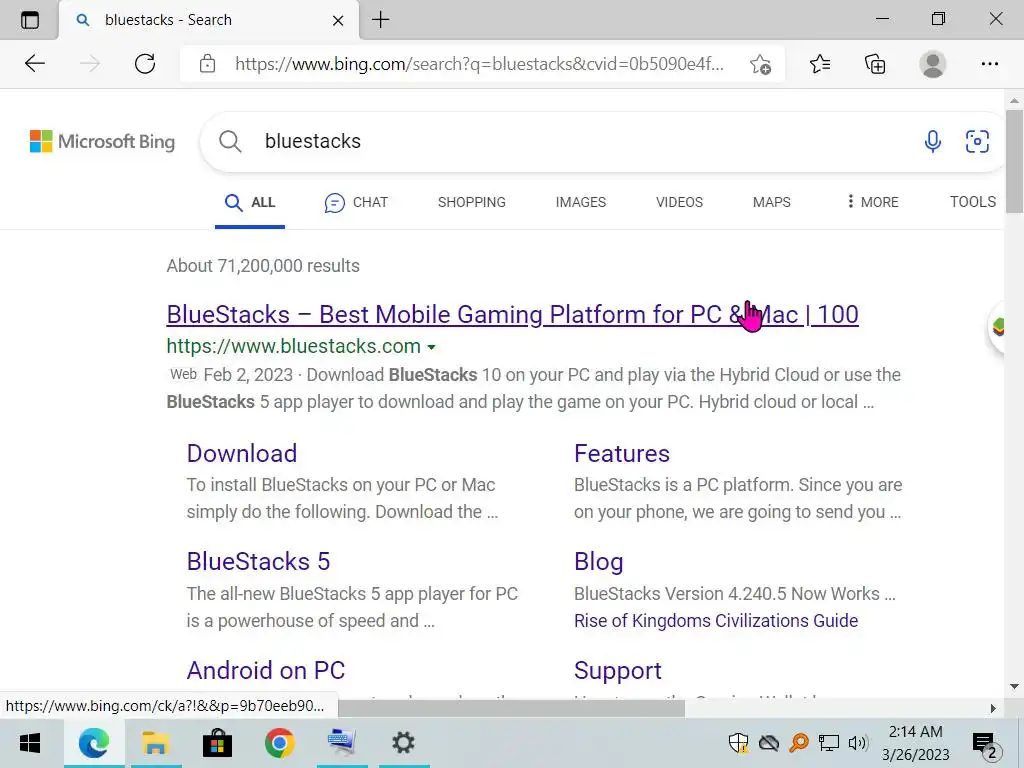Click the horizontal scrollbar thumb
1024x768 pixels.
tap(511, 708)
